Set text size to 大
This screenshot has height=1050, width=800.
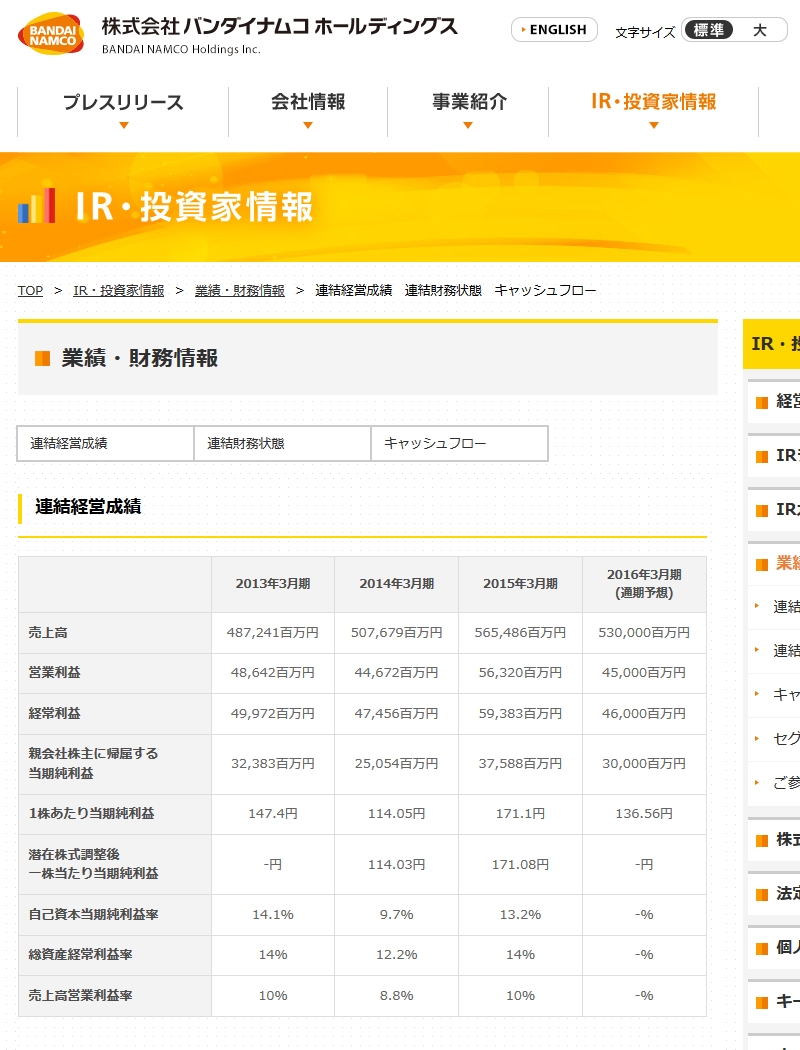(759, 30)
